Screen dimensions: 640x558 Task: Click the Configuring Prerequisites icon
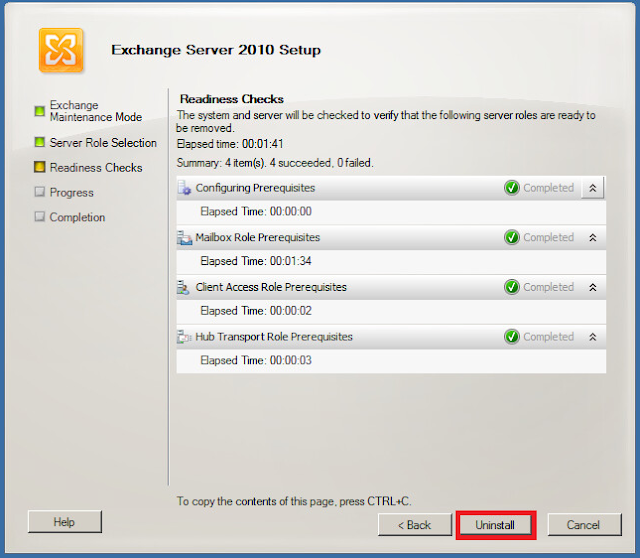tap(184, 188)
